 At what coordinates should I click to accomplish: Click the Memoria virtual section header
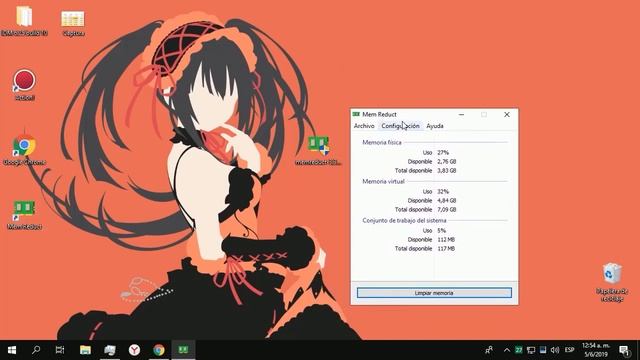coord(383,181)
